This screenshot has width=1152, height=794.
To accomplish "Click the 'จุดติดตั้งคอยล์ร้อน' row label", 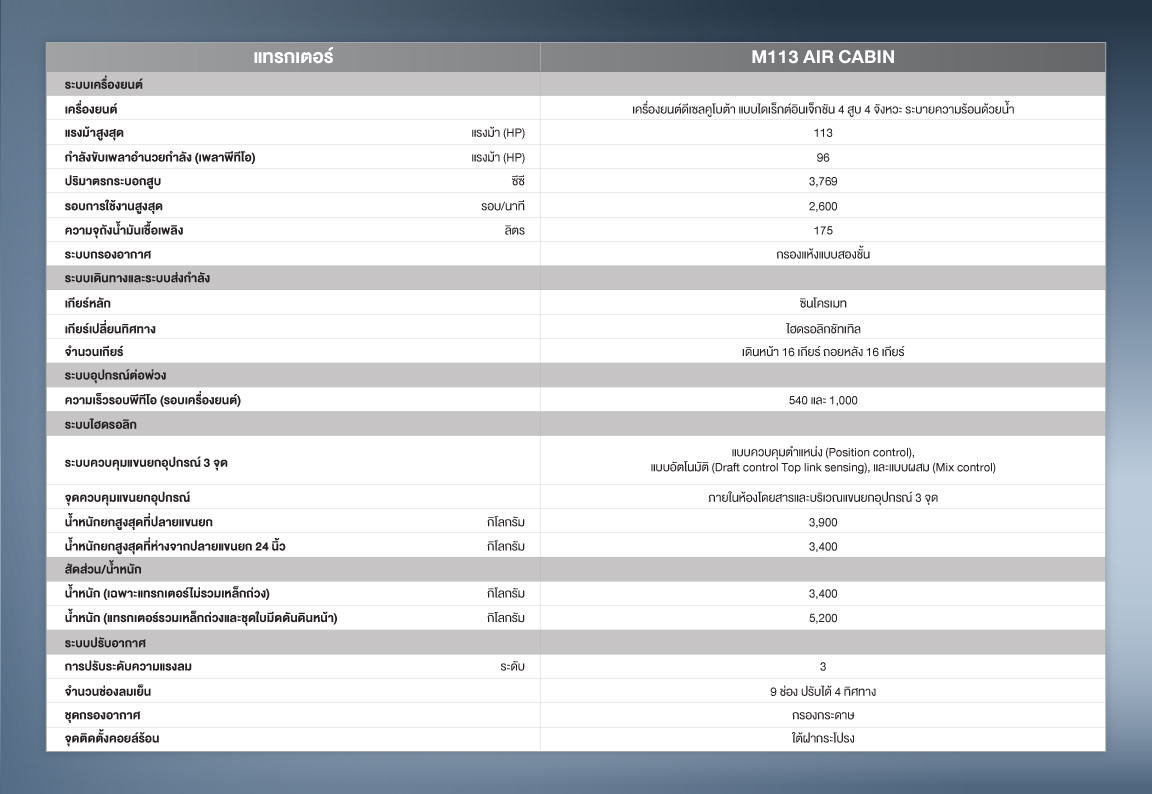I will point(112,738).
